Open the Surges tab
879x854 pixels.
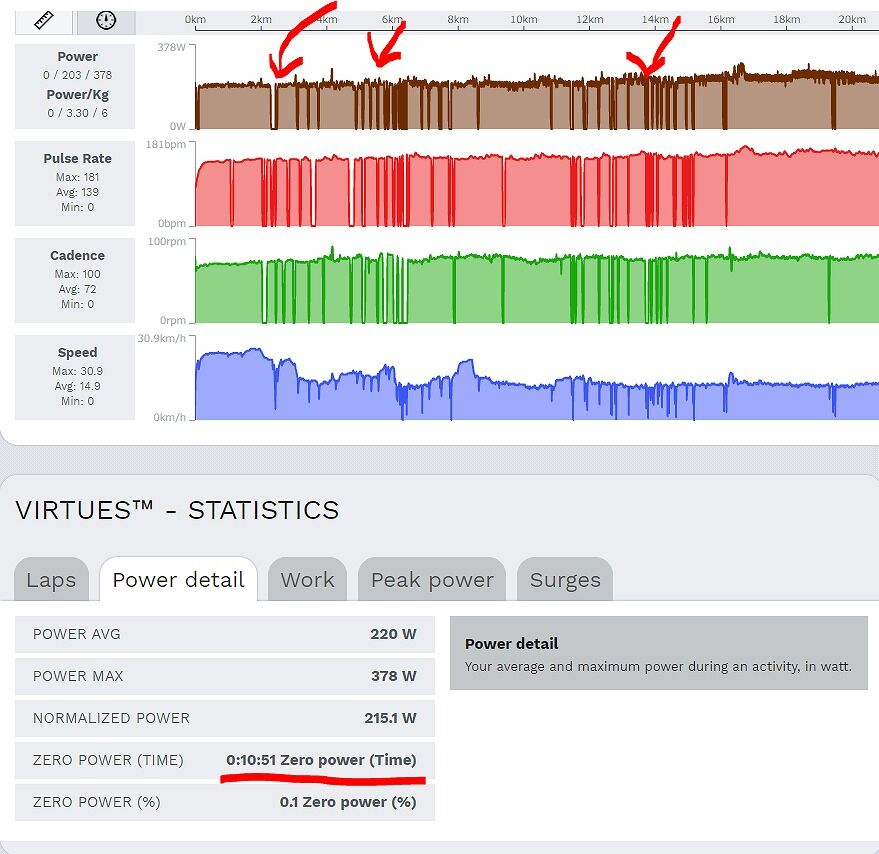565,579
